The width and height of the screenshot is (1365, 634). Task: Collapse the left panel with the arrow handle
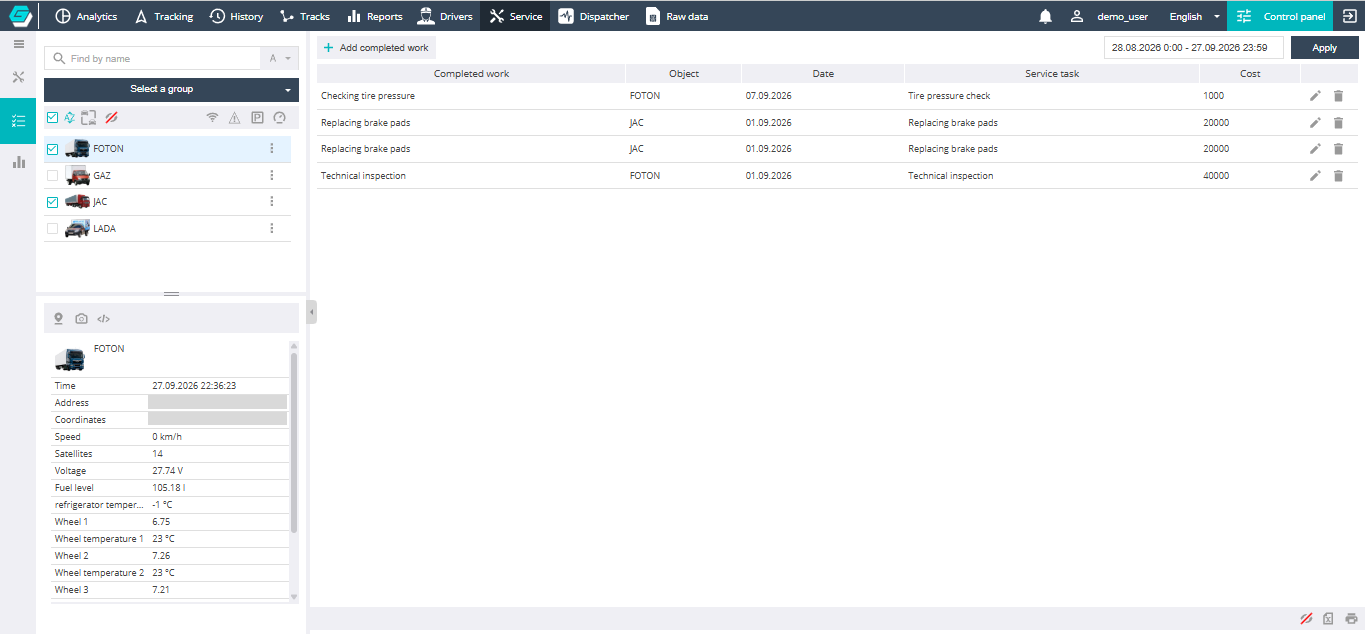tap(311, 312)
